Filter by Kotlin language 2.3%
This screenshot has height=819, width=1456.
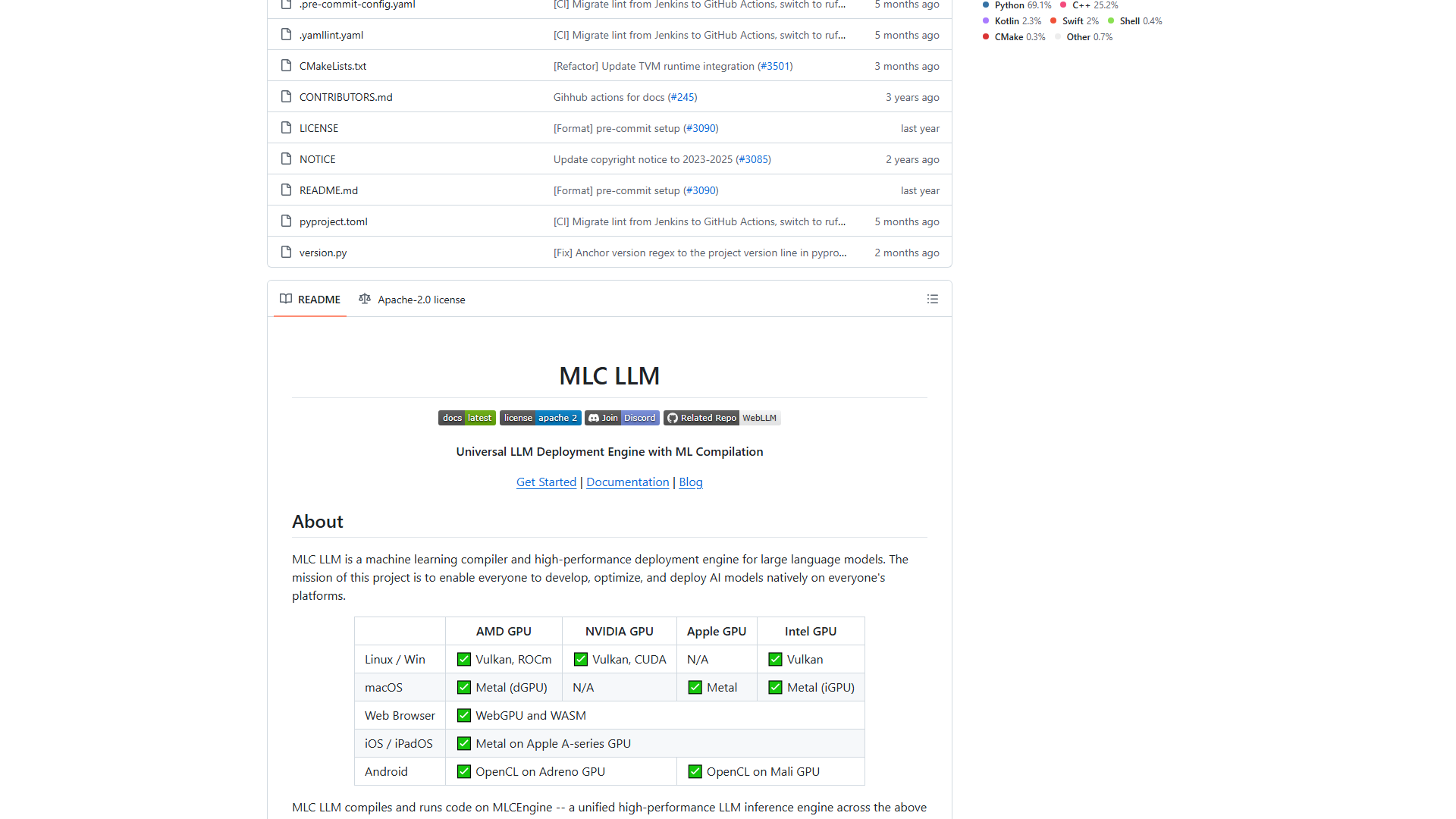1012,21
